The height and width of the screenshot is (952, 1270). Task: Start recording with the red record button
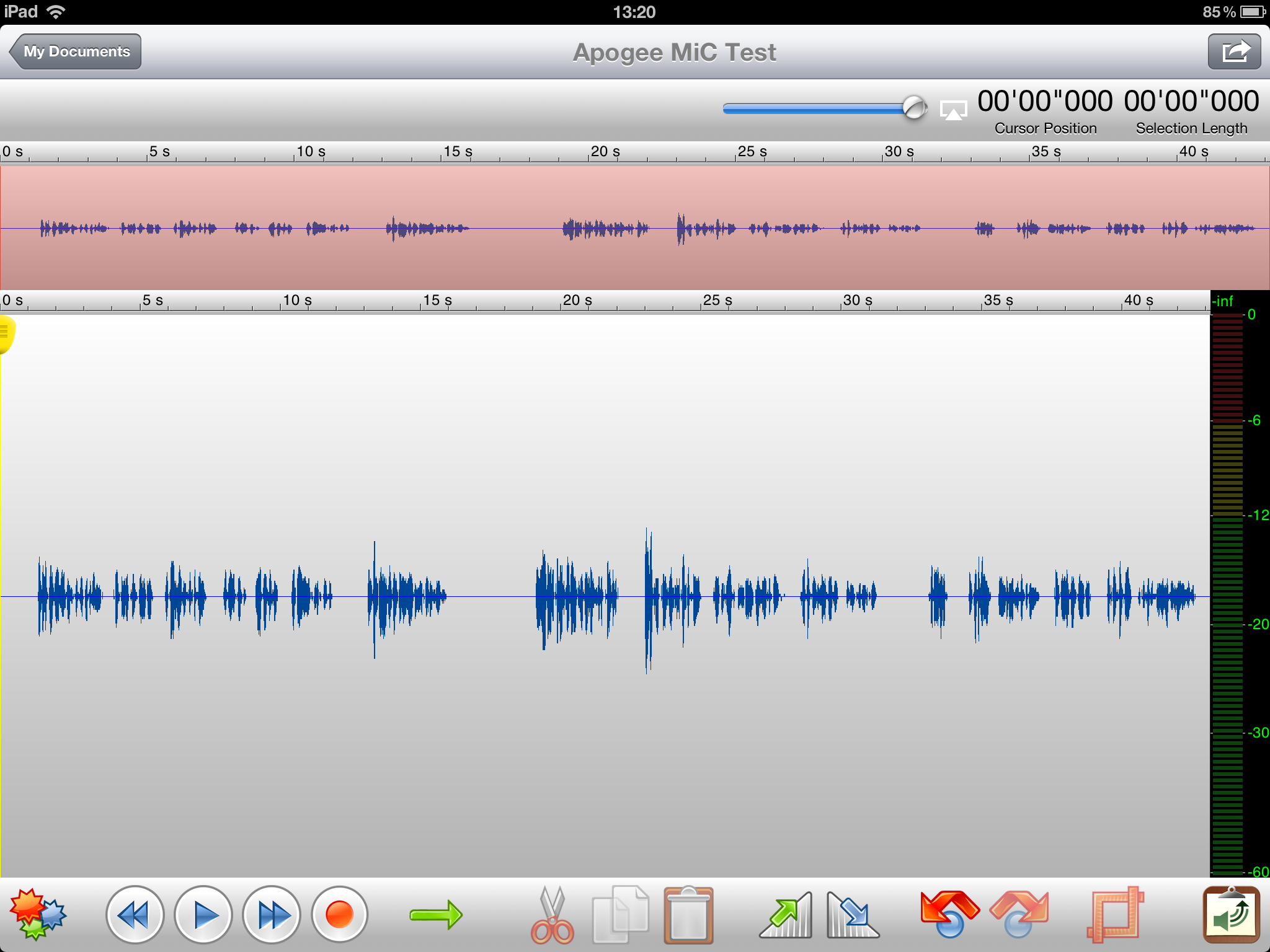pos(339,915)
